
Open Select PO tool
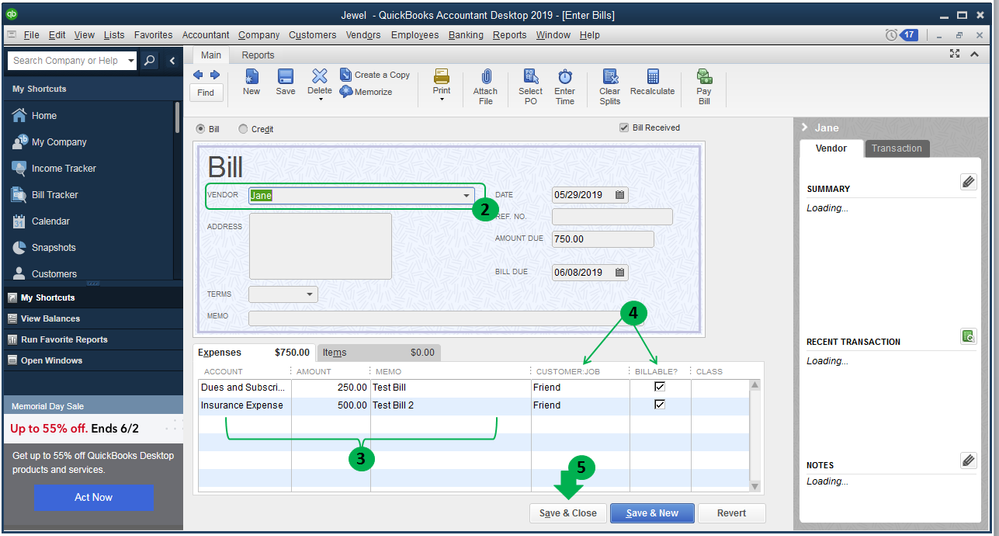[x=531, y=86]
